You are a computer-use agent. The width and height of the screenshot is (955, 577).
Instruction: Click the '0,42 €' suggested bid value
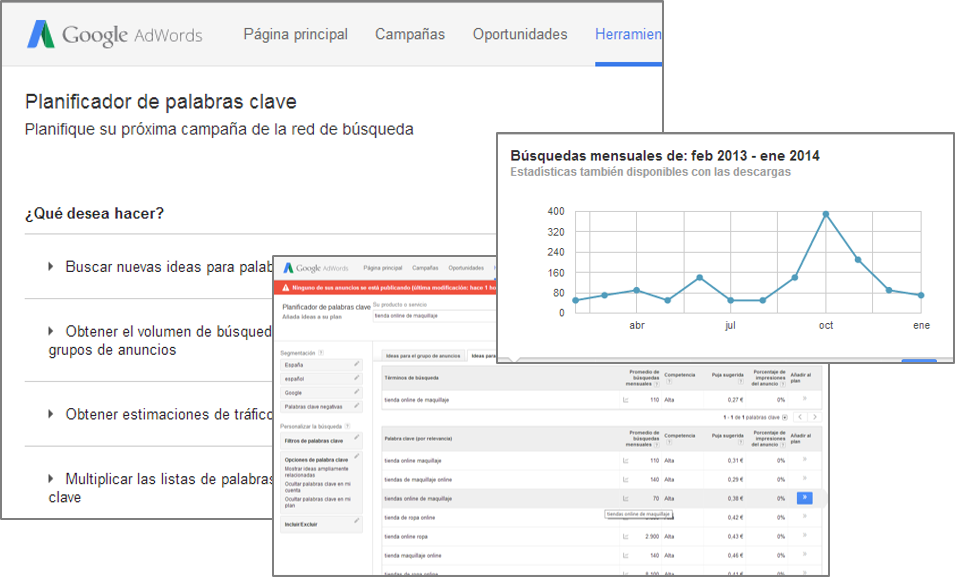735,518
